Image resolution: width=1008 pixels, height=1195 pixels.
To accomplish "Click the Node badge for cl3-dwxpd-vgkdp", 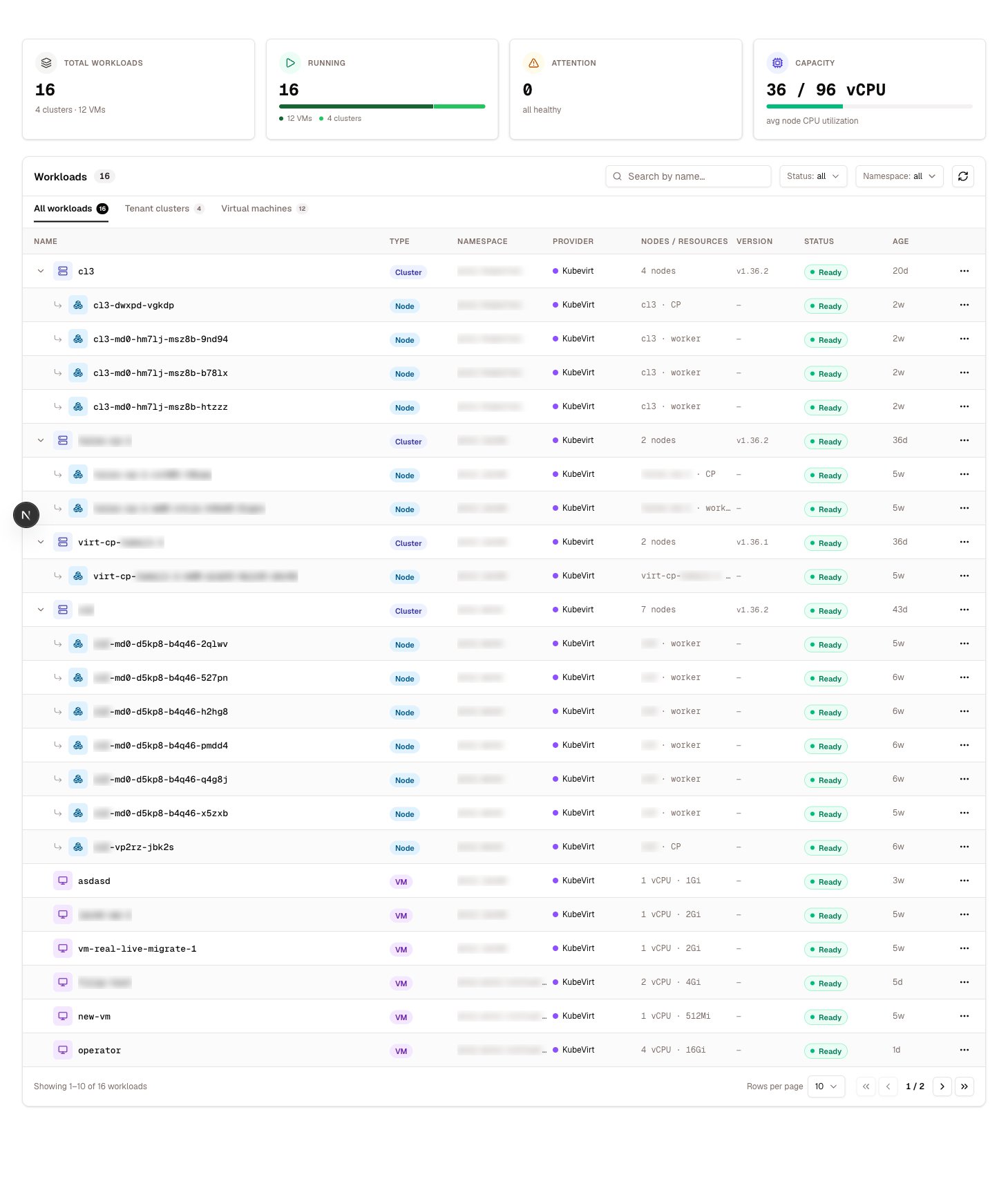I will pos(405,306).
